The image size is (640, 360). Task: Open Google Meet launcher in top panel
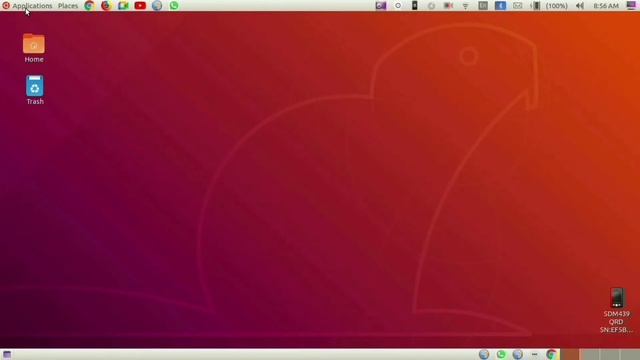(x=123, y=6)
